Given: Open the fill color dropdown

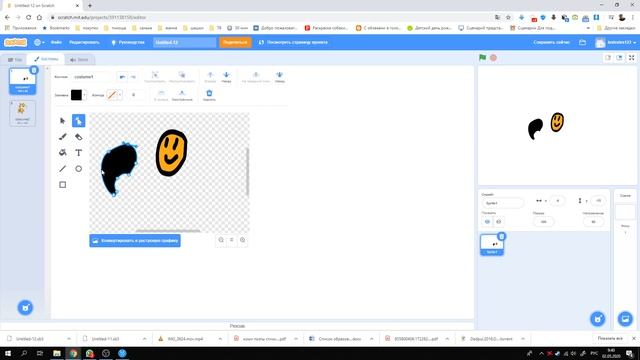Looking at the screenshot, I should tap(84, 95).
